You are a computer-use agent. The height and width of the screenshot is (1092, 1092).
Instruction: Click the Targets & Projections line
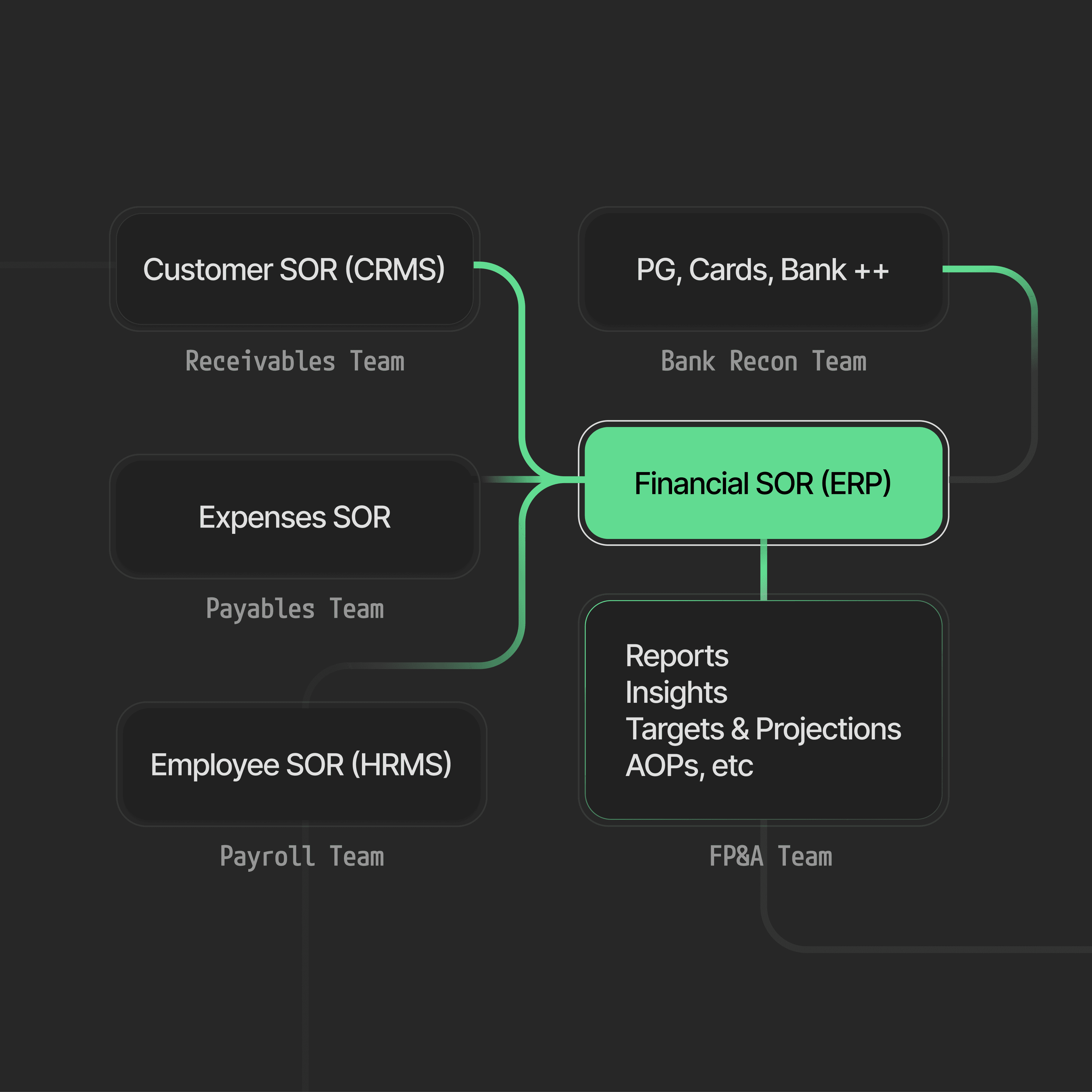(763, 729)
